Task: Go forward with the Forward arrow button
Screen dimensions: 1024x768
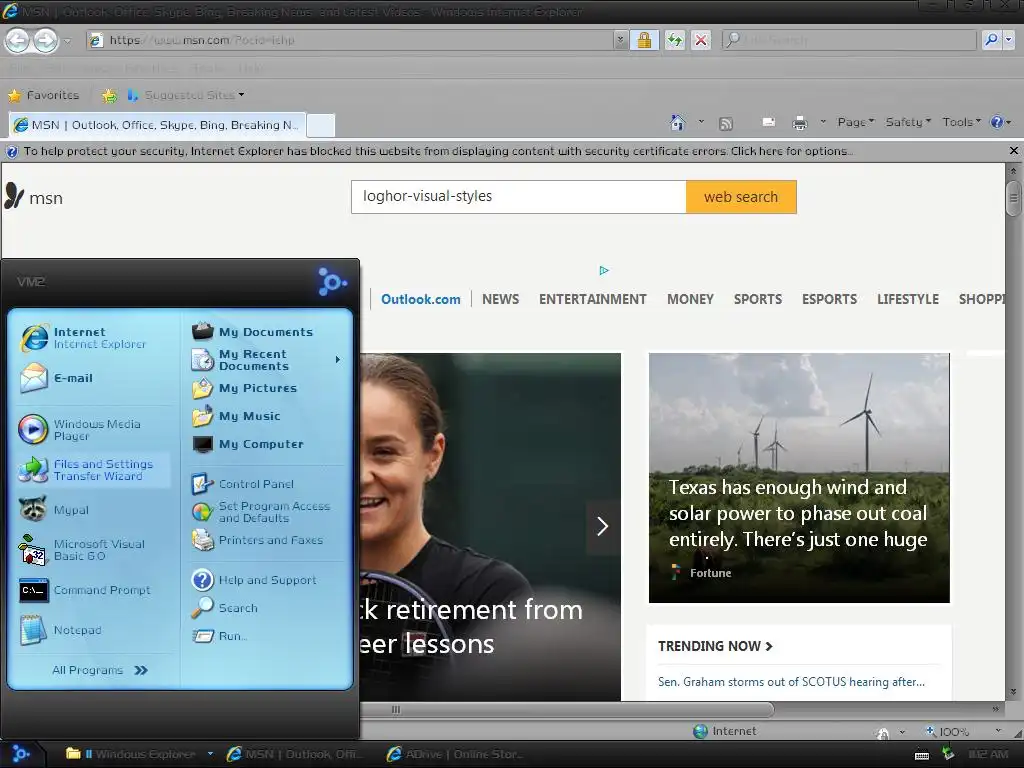Action: pyautogui.click(x=46, y=40)
